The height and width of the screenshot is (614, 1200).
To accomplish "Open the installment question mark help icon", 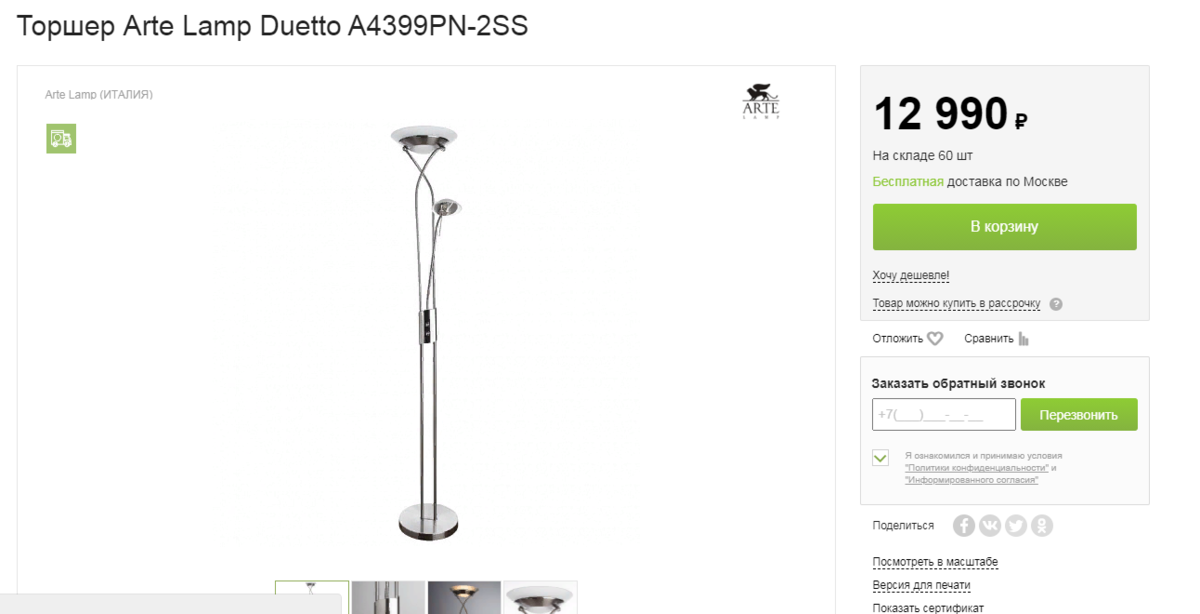I will tap(1056, 304).
